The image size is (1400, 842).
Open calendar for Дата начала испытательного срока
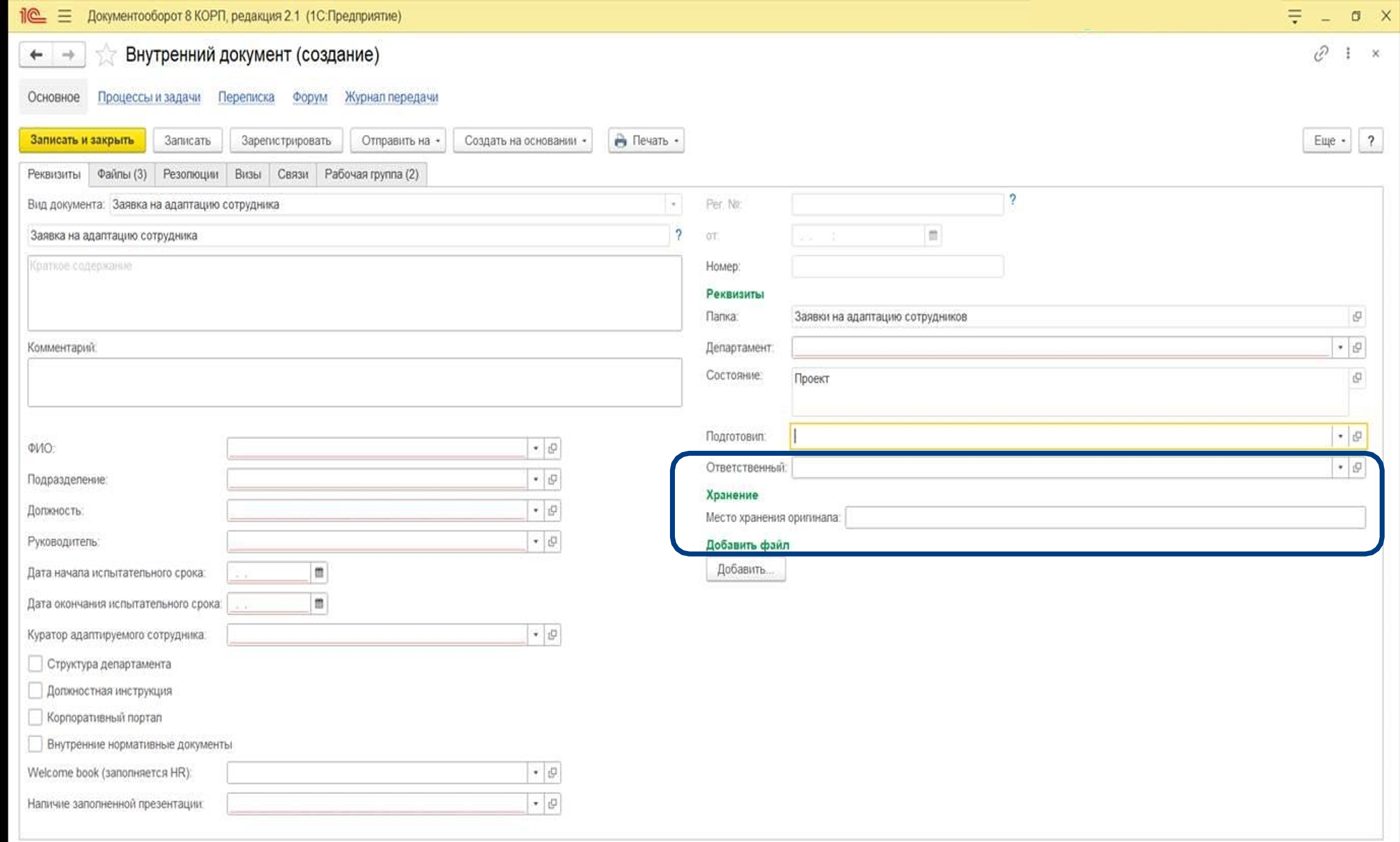(319, 572)
